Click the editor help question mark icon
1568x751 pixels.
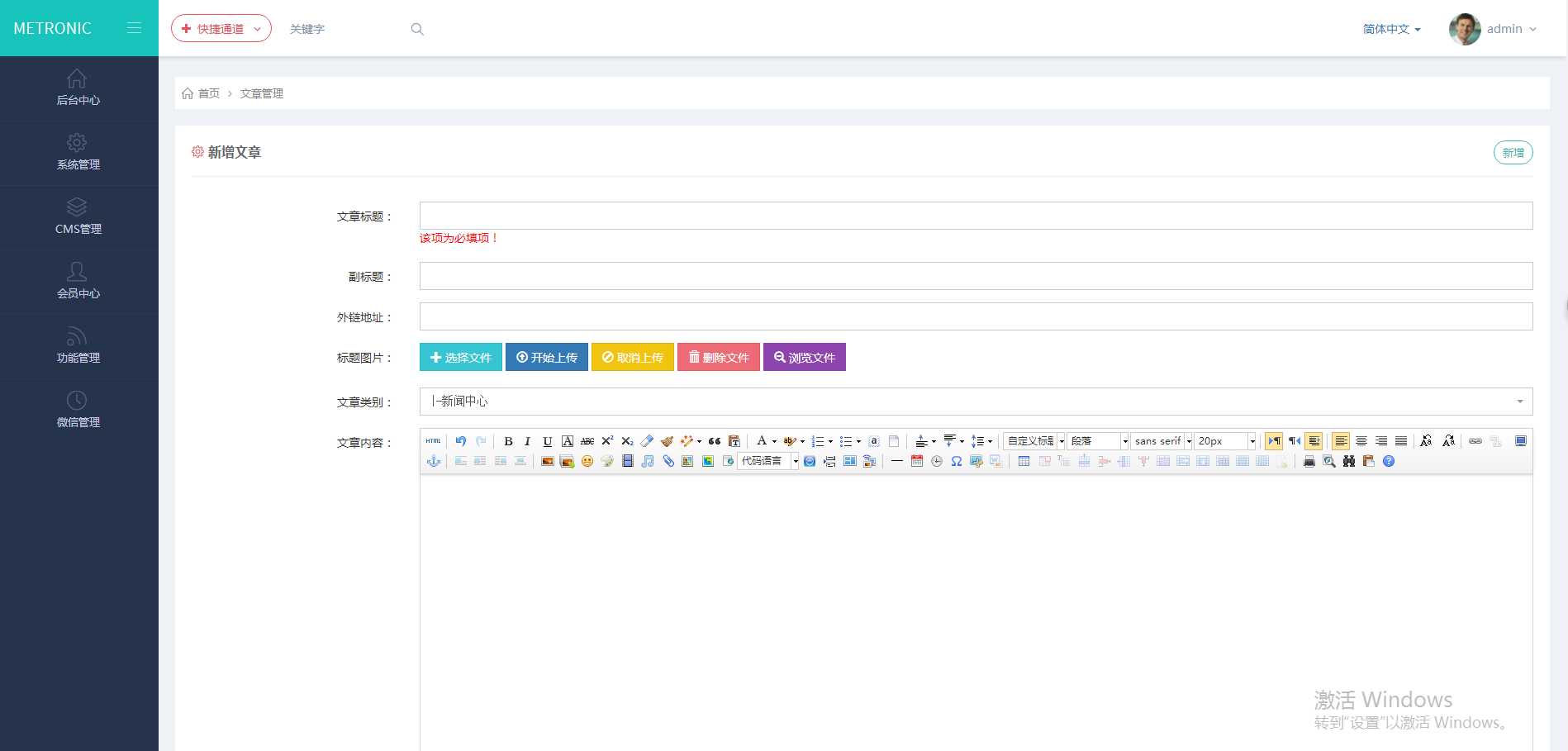point(1388,461)
